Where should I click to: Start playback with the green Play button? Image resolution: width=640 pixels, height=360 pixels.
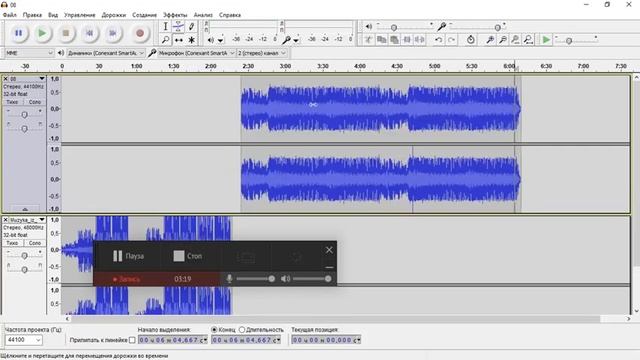tap(42, 33)
